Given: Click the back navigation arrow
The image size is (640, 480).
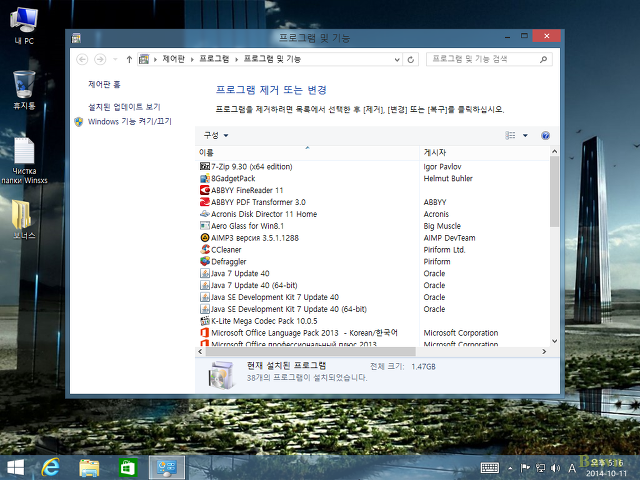Looking at the screenshot, I should tap(82, 60).
